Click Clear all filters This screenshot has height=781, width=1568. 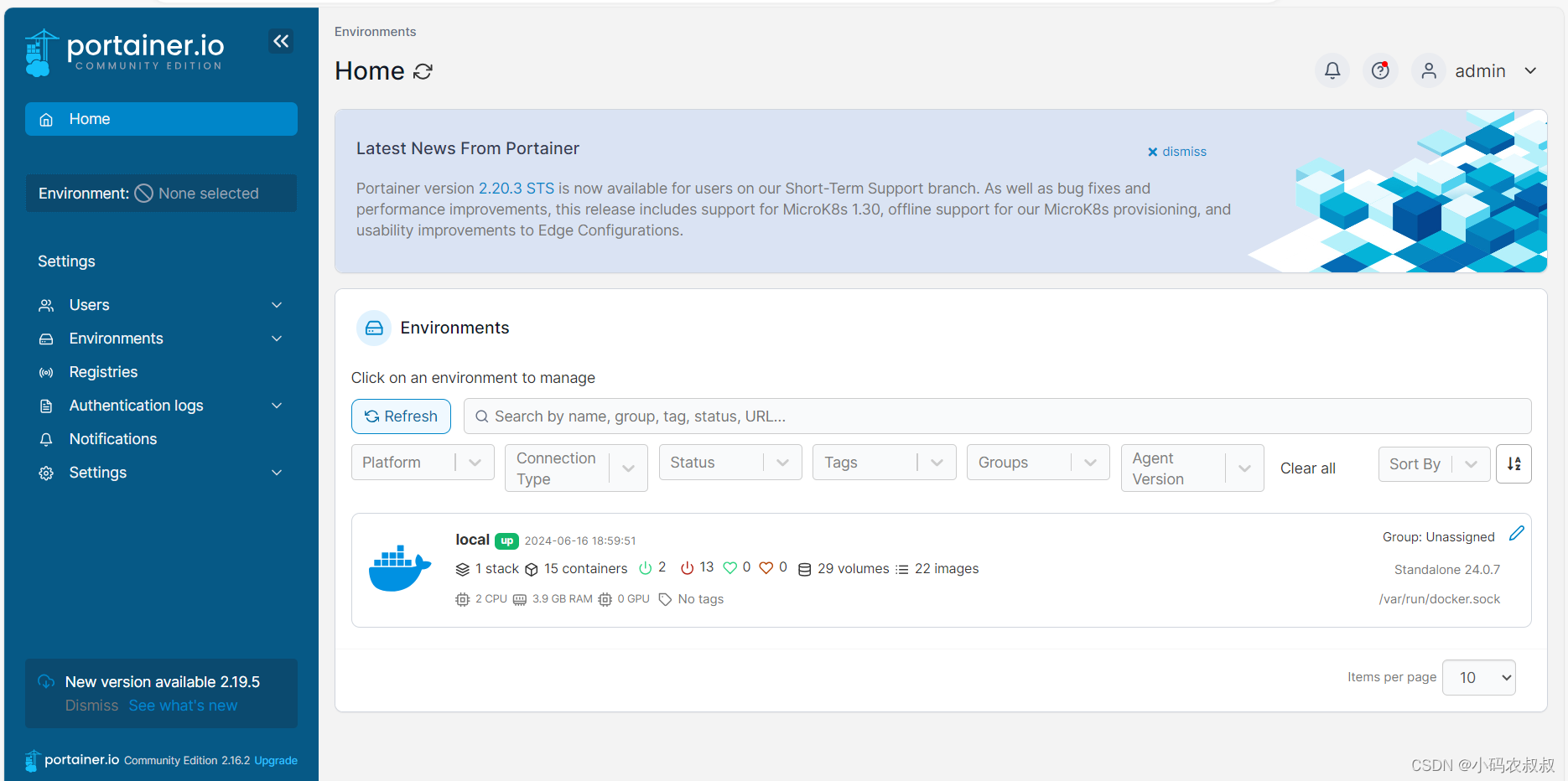[x=1307, y=468]
